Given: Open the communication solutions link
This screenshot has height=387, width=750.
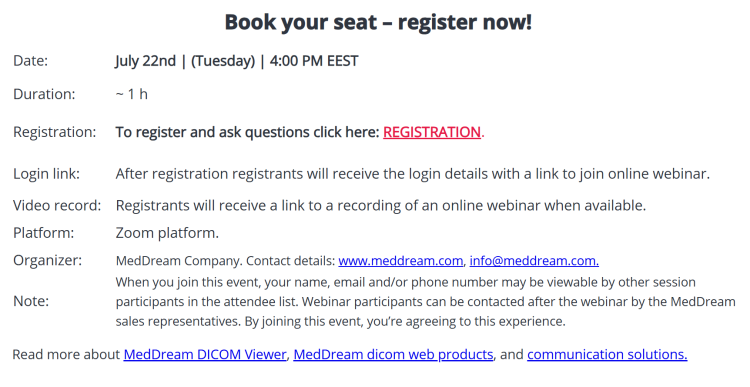Looking at the screenshot, I should point(607,354).
